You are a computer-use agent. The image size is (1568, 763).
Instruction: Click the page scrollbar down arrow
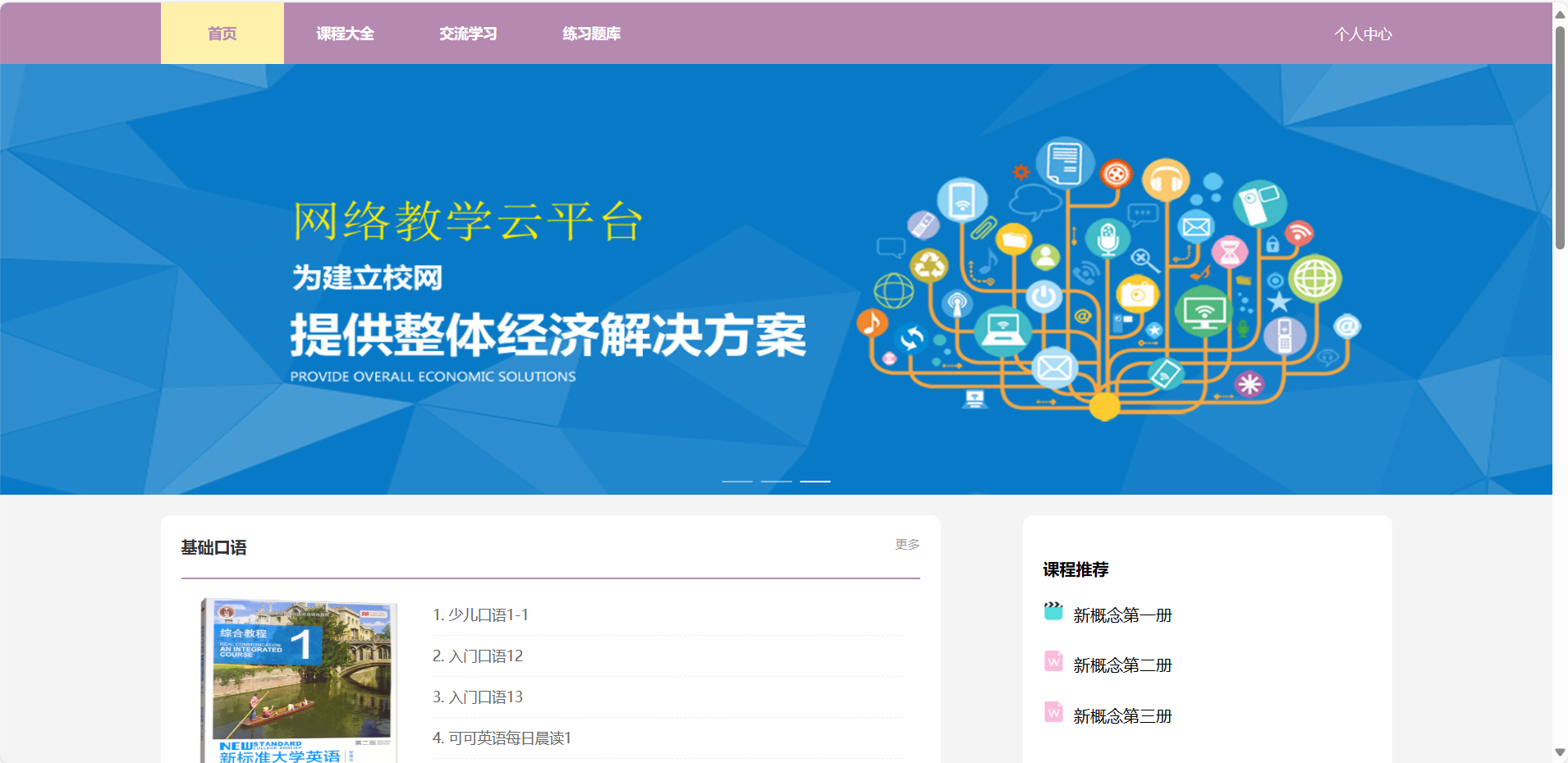point(1560,752)
